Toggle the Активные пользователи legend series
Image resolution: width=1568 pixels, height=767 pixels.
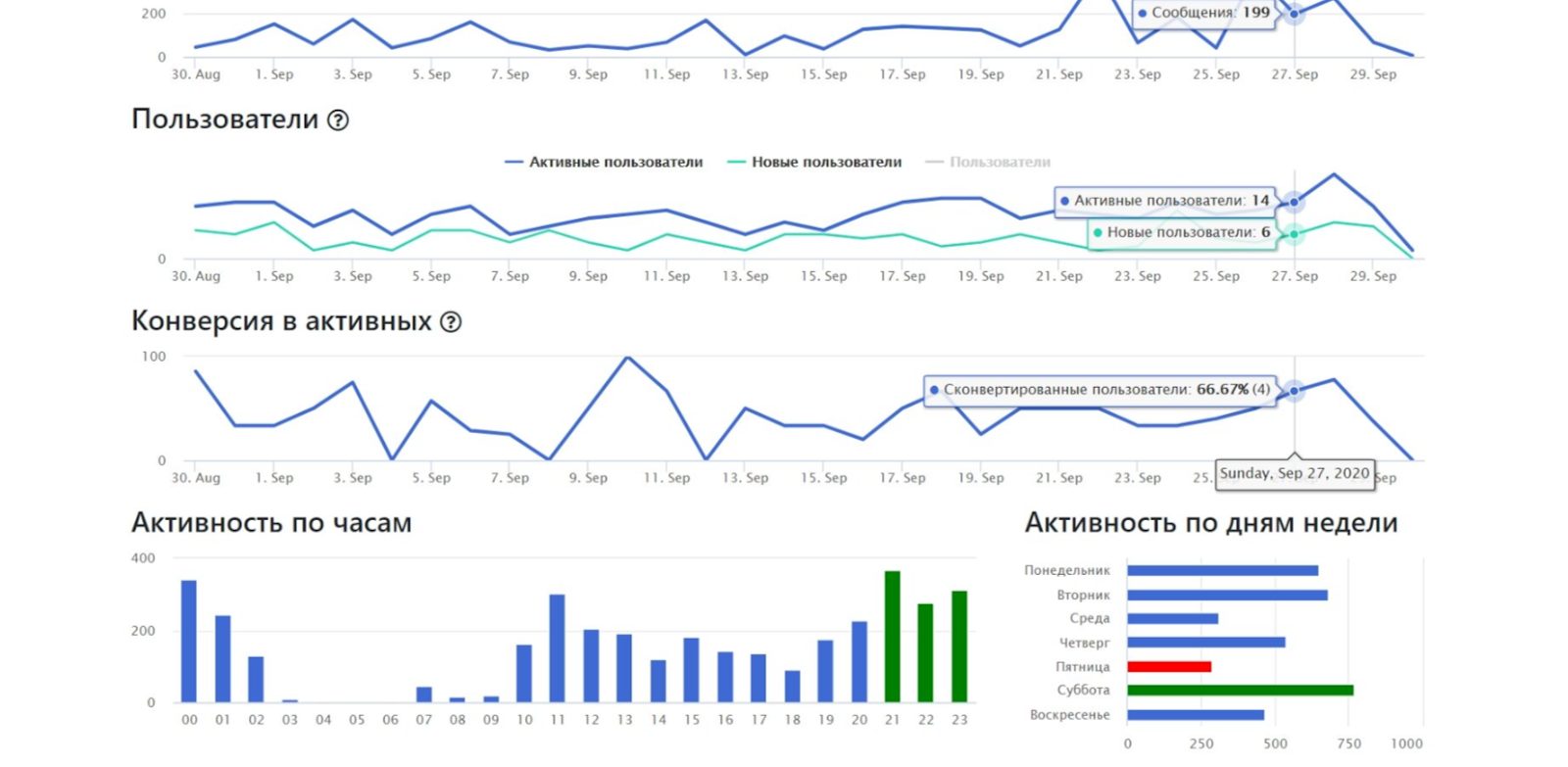click(x=604, y=163)
